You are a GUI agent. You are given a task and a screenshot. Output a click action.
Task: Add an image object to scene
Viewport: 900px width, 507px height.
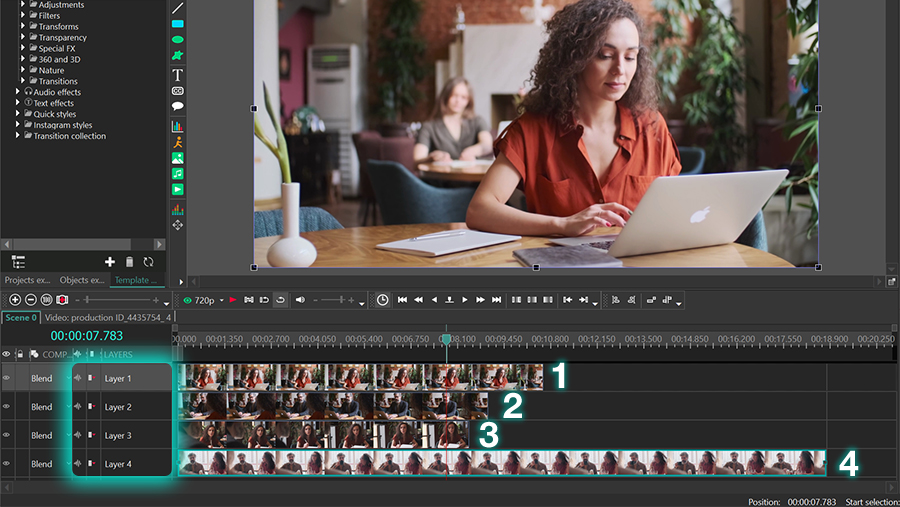(178, 158)
